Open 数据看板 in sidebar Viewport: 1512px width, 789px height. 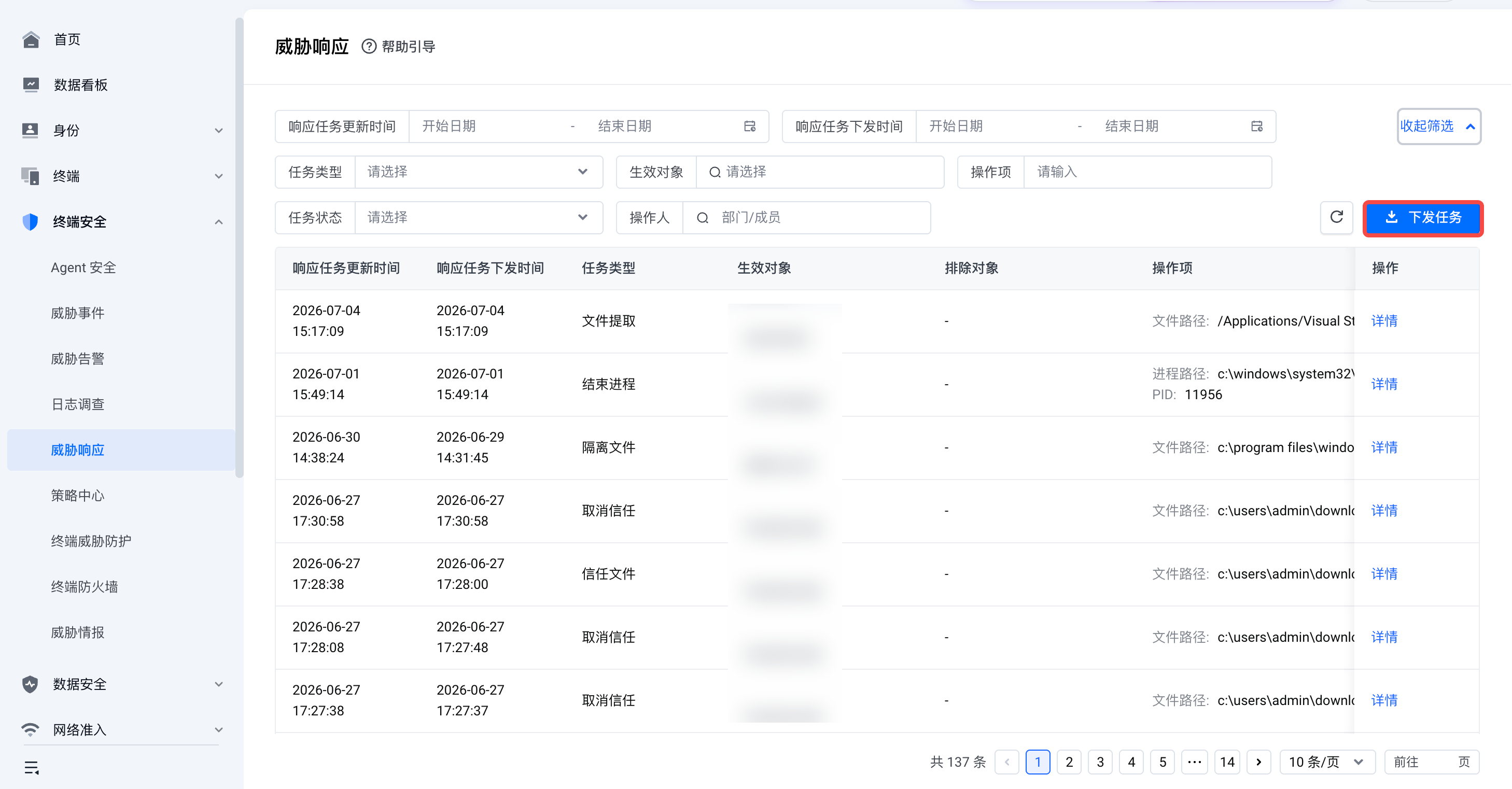[80, 85]
